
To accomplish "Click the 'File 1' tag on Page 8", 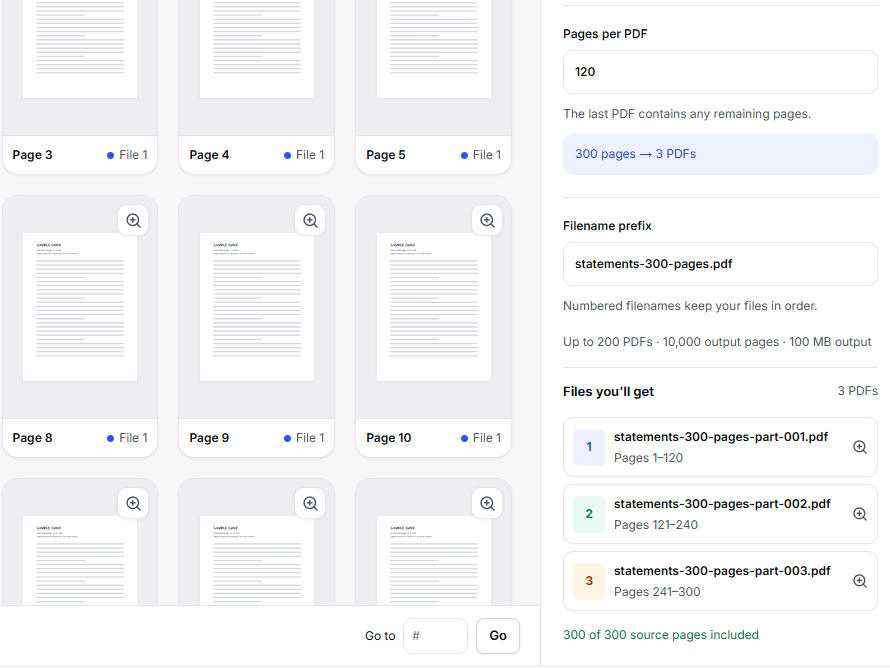I will 127,438.
